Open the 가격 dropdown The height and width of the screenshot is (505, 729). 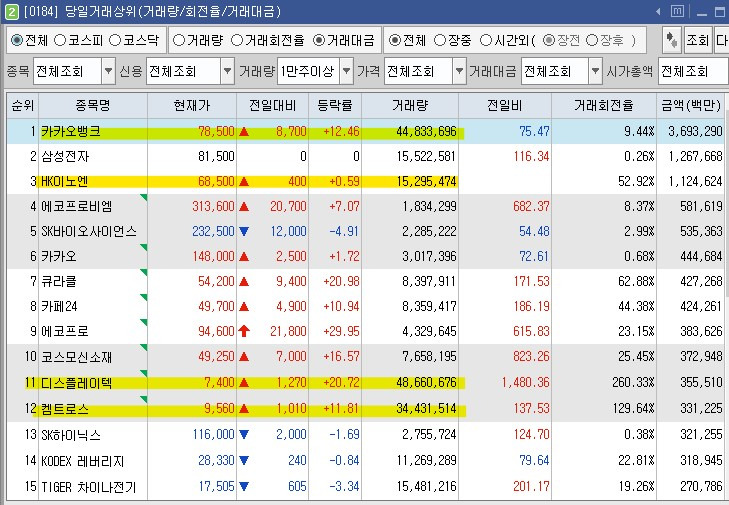pos(459,71)
